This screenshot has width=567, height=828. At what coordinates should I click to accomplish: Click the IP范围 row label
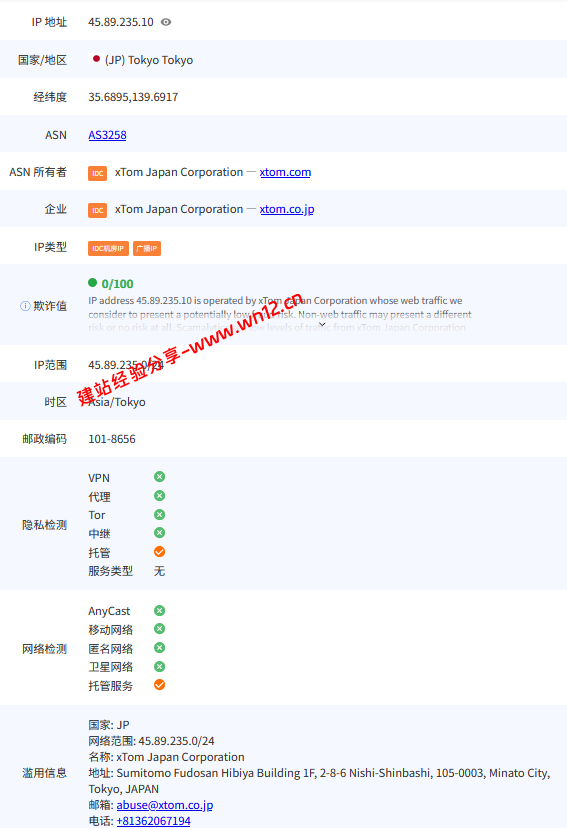coord(50,365)
